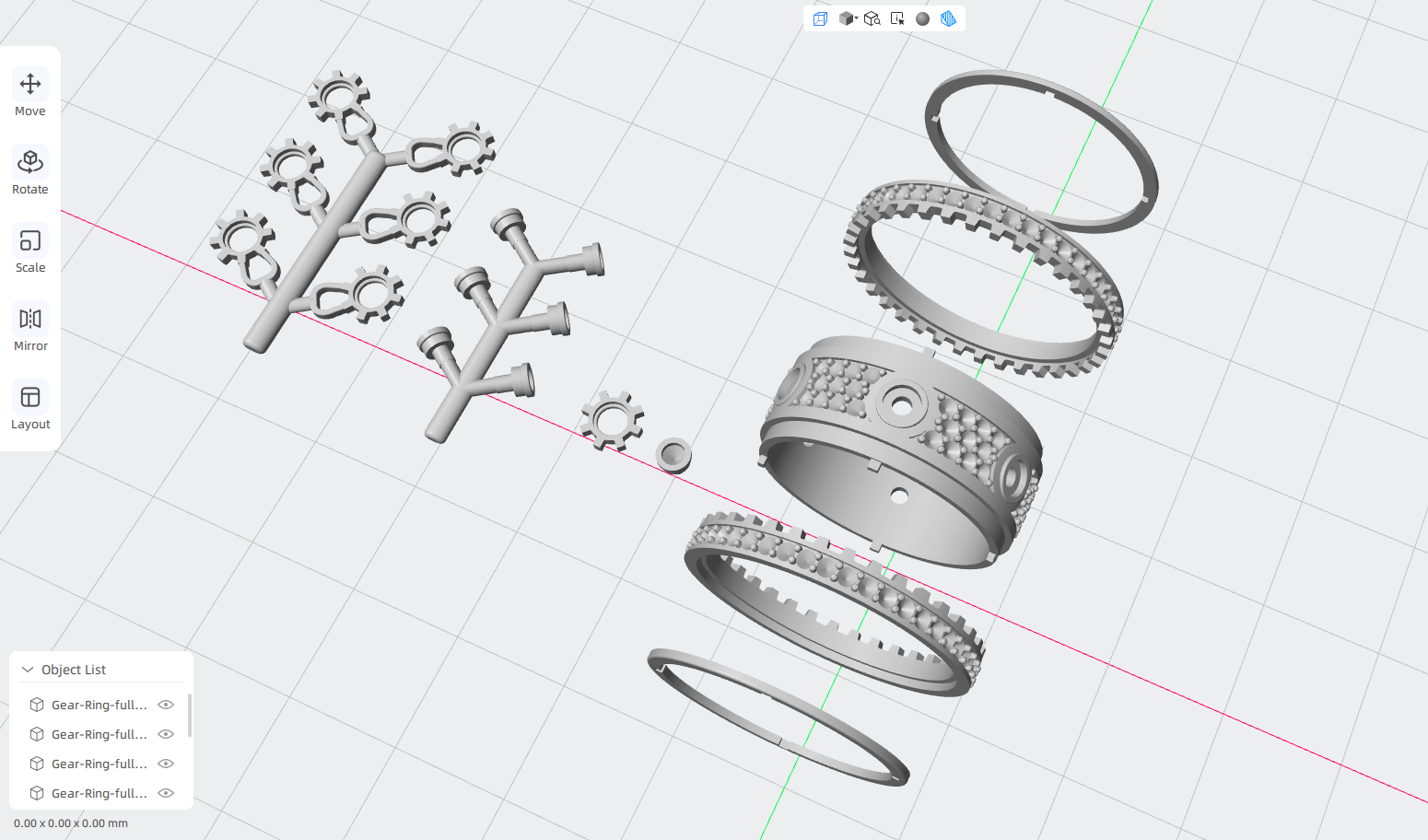This screenshot has height=840, width=1428.
Task: Click the cube with magnifier inspect icon
Action: pyautogui.click(x=872, y=18)
